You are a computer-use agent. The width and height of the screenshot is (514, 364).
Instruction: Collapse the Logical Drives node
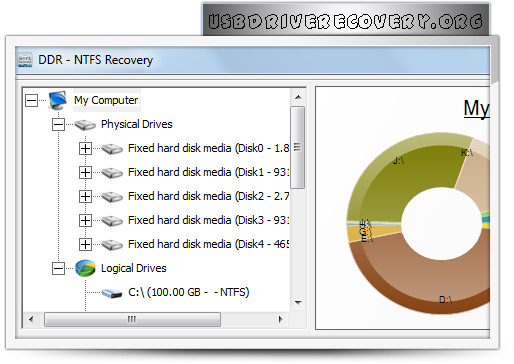[58, 268]
